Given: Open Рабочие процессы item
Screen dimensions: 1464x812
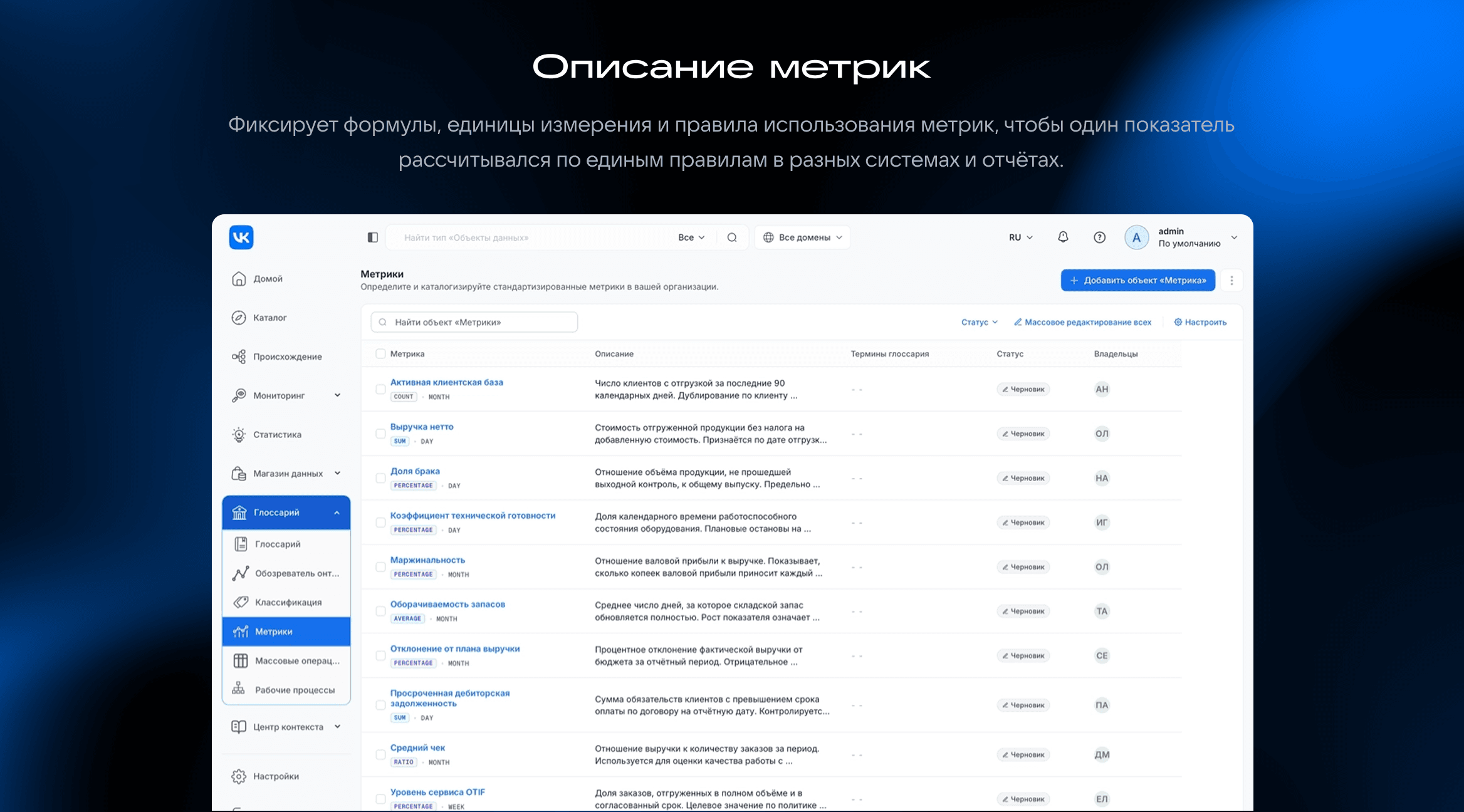Looking at the screenshot, I should click(286, 690).
